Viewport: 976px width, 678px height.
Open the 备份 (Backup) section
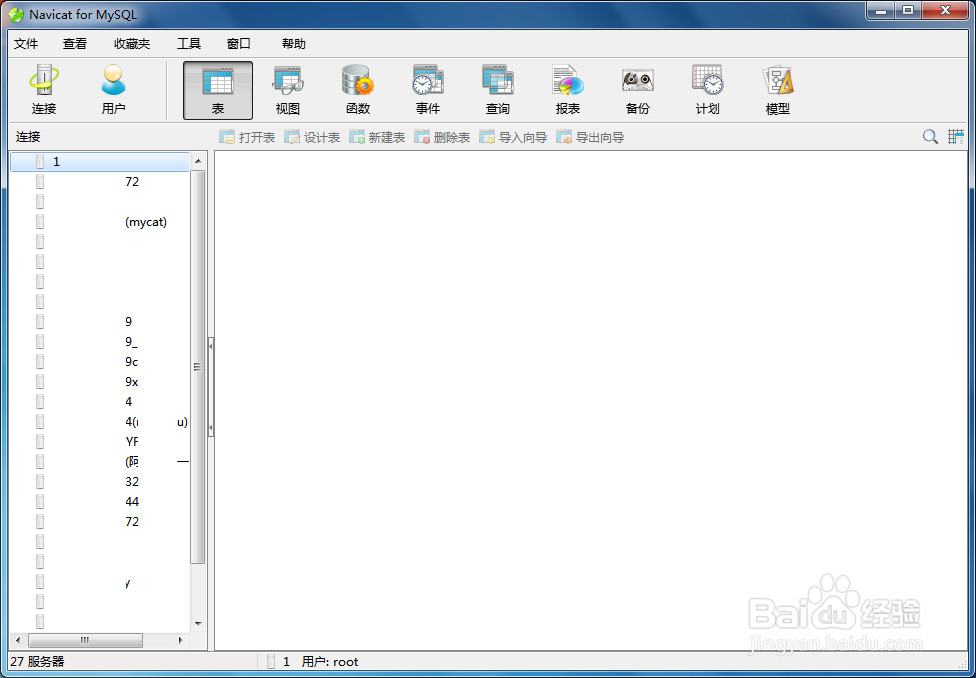(x=637, y=90)
